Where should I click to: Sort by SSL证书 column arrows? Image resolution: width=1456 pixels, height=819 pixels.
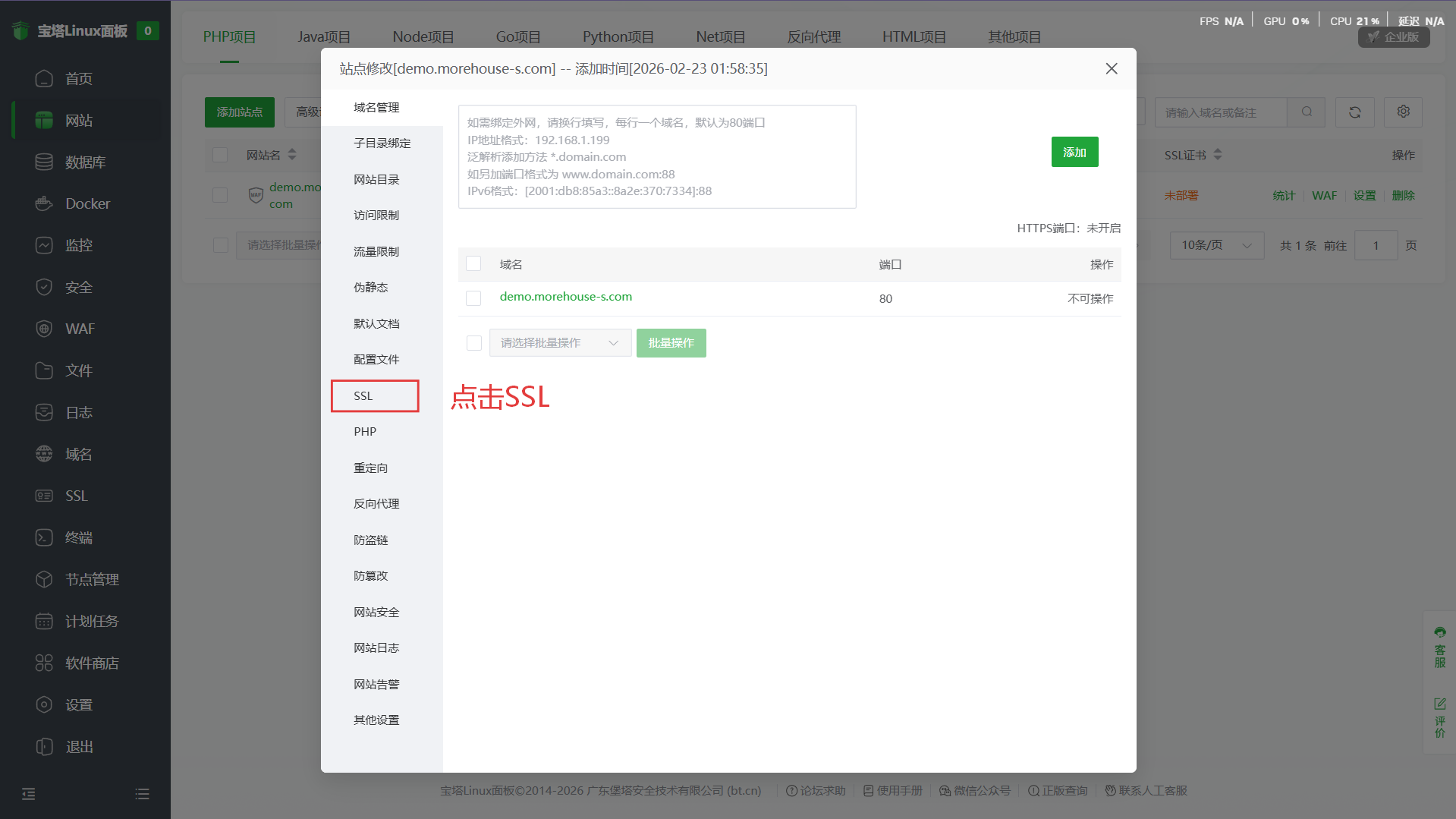[x=1218, y=155]
